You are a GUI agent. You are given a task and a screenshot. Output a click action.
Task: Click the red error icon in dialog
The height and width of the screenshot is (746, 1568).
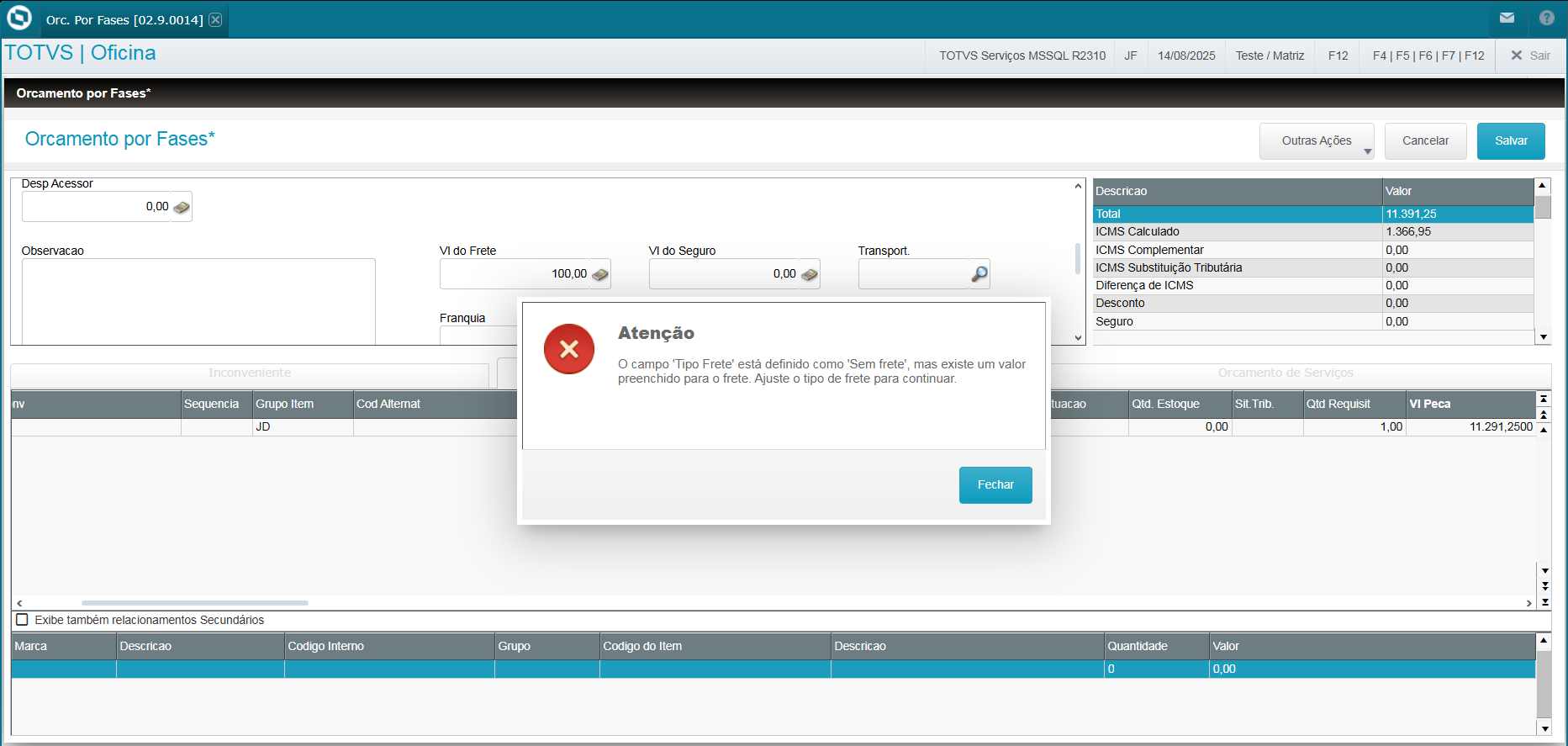(569, 349)
